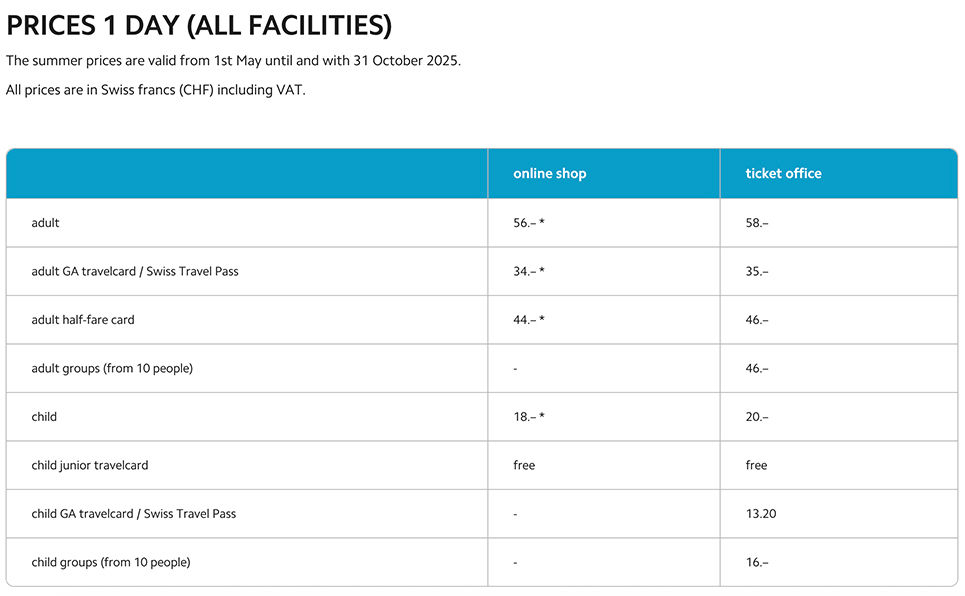Click "free" in the ticket office column
965x596 pixels.
756,465
